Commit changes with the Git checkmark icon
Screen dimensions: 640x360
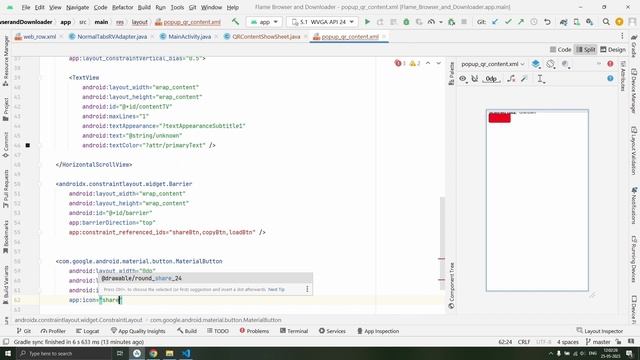[x=508, y=22]
